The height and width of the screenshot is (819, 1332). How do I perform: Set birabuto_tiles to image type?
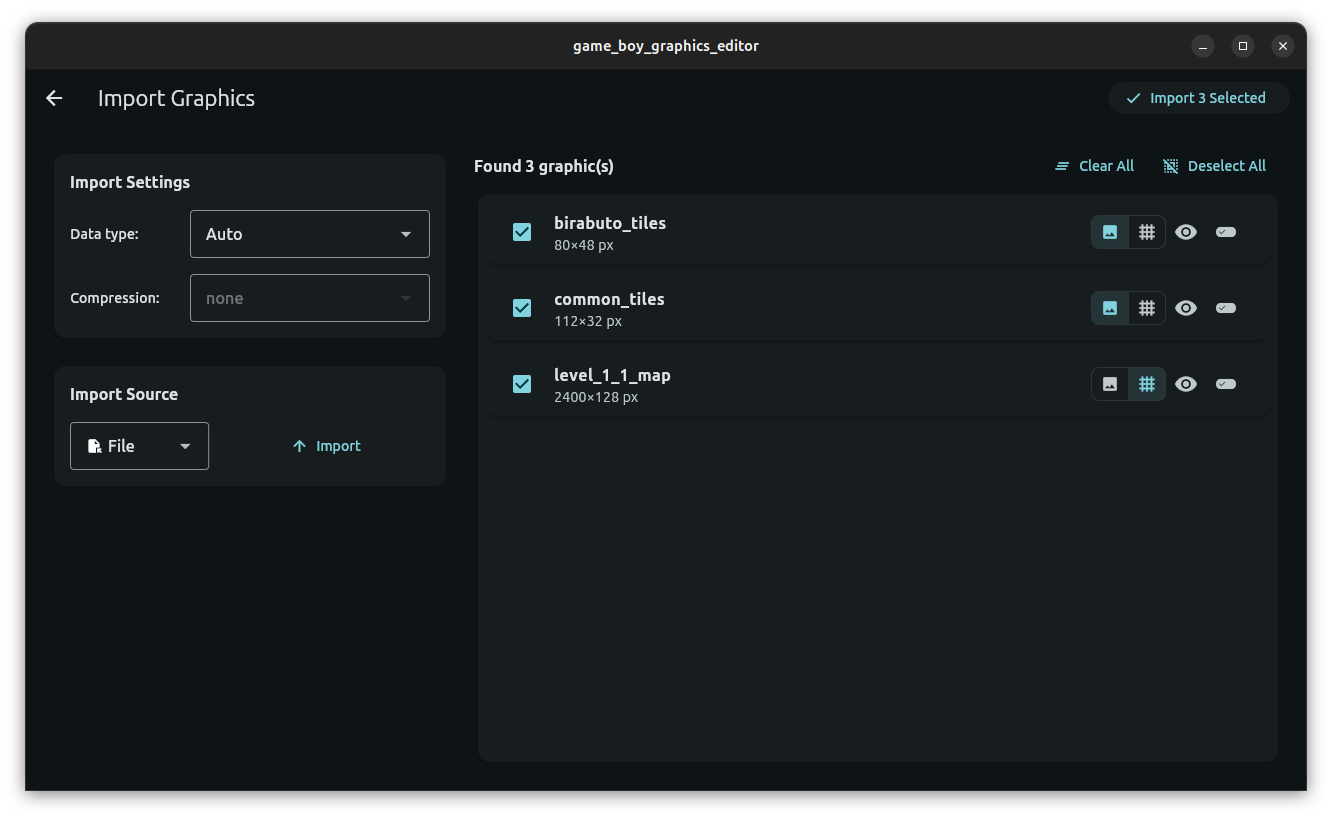tap(1110, 232)
